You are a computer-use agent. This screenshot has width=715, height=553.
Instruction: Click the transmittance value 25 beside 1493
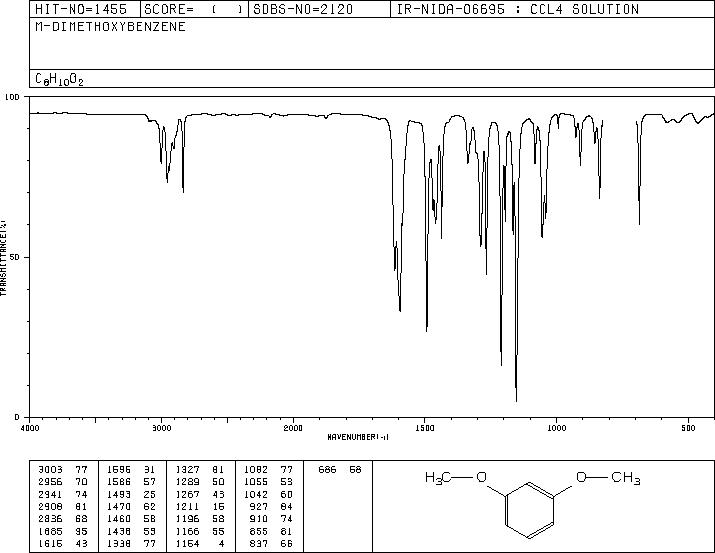tap(150, 494)
